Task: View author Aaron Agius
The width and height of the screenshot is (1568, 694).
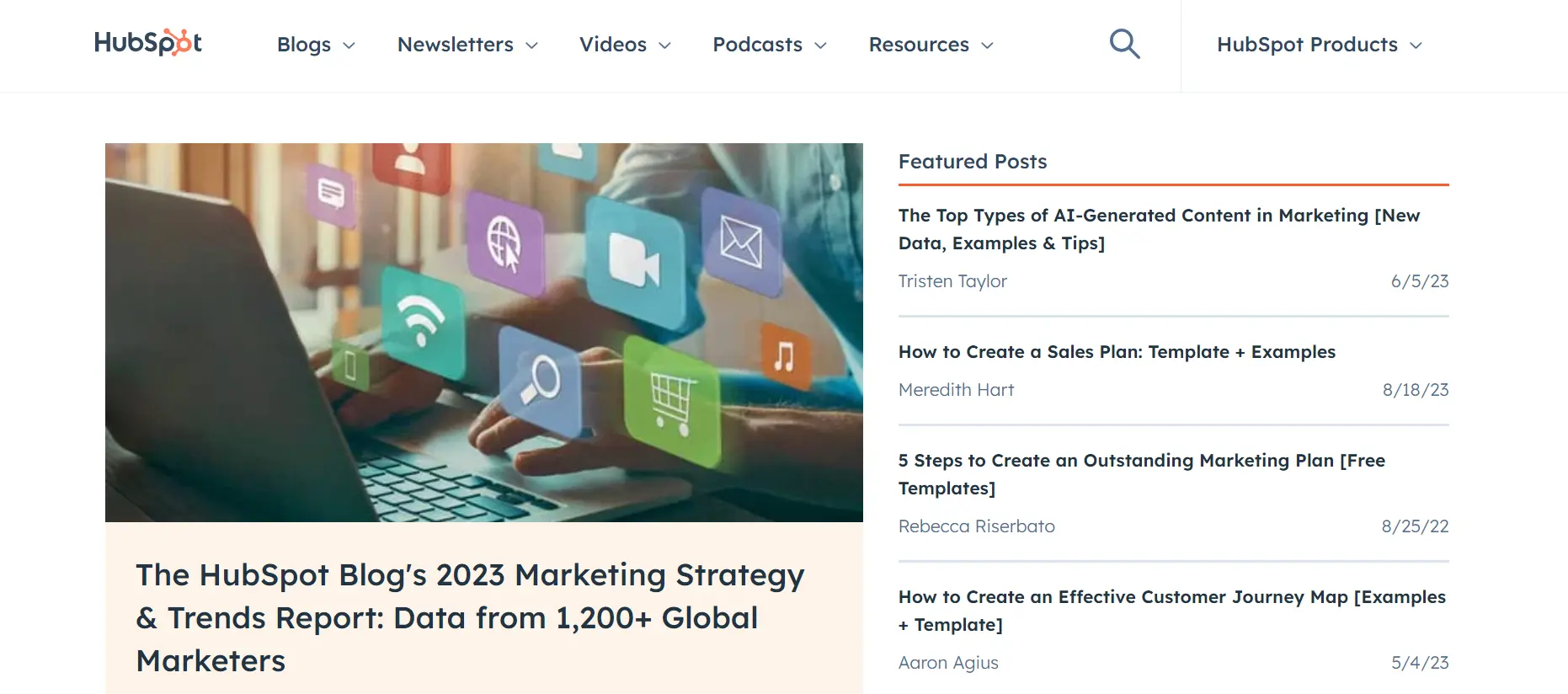Action: click(948, 663)
